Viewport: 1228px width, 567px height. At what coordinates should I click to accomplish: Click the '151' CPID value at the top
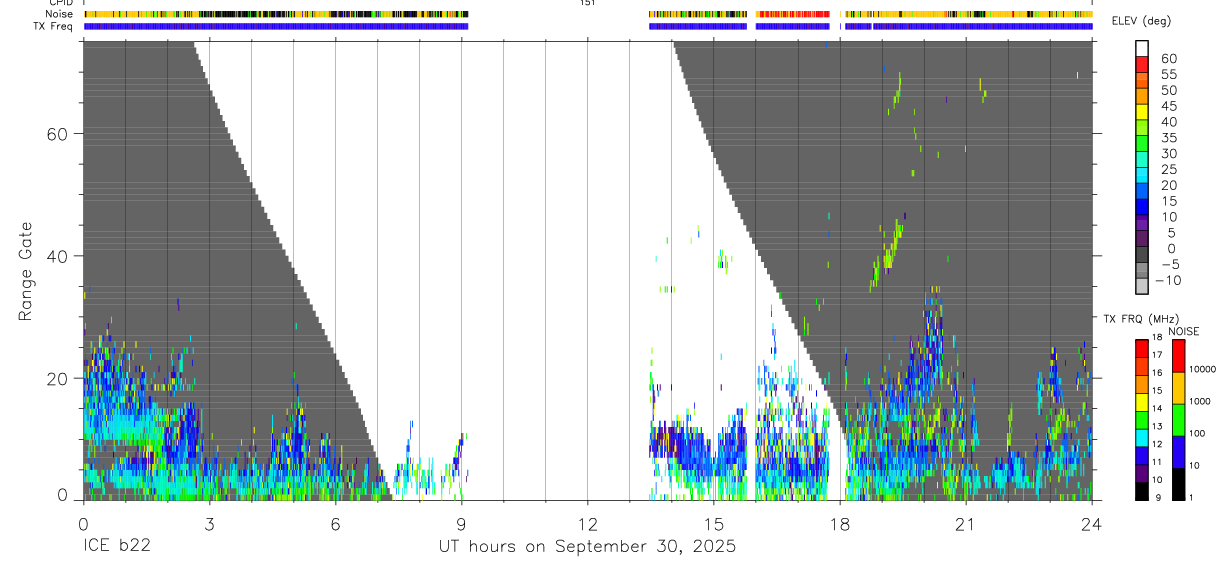pyautogui.click(x=588, y=3)
